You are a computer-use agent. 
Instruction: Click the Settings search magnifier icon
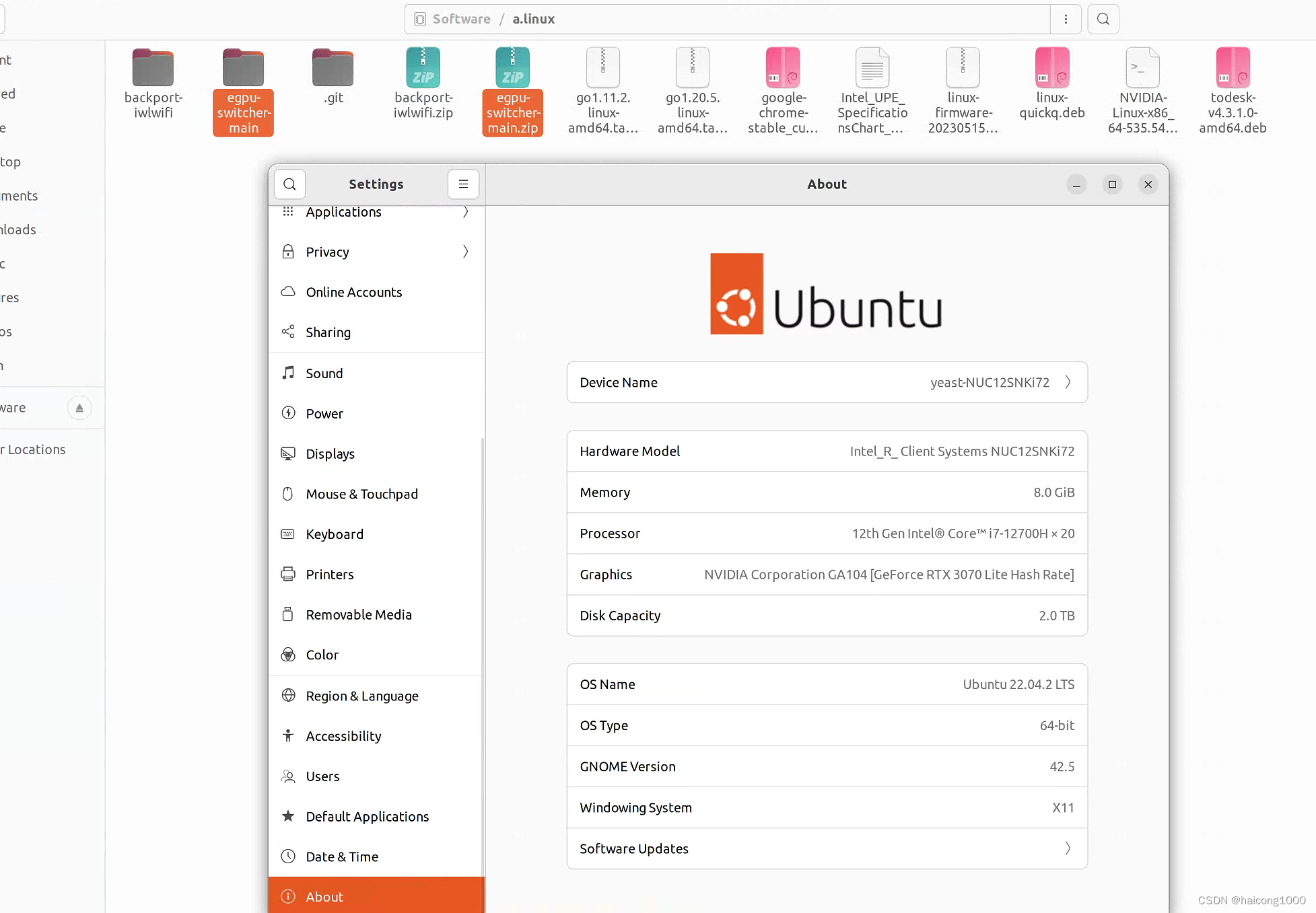290,184
